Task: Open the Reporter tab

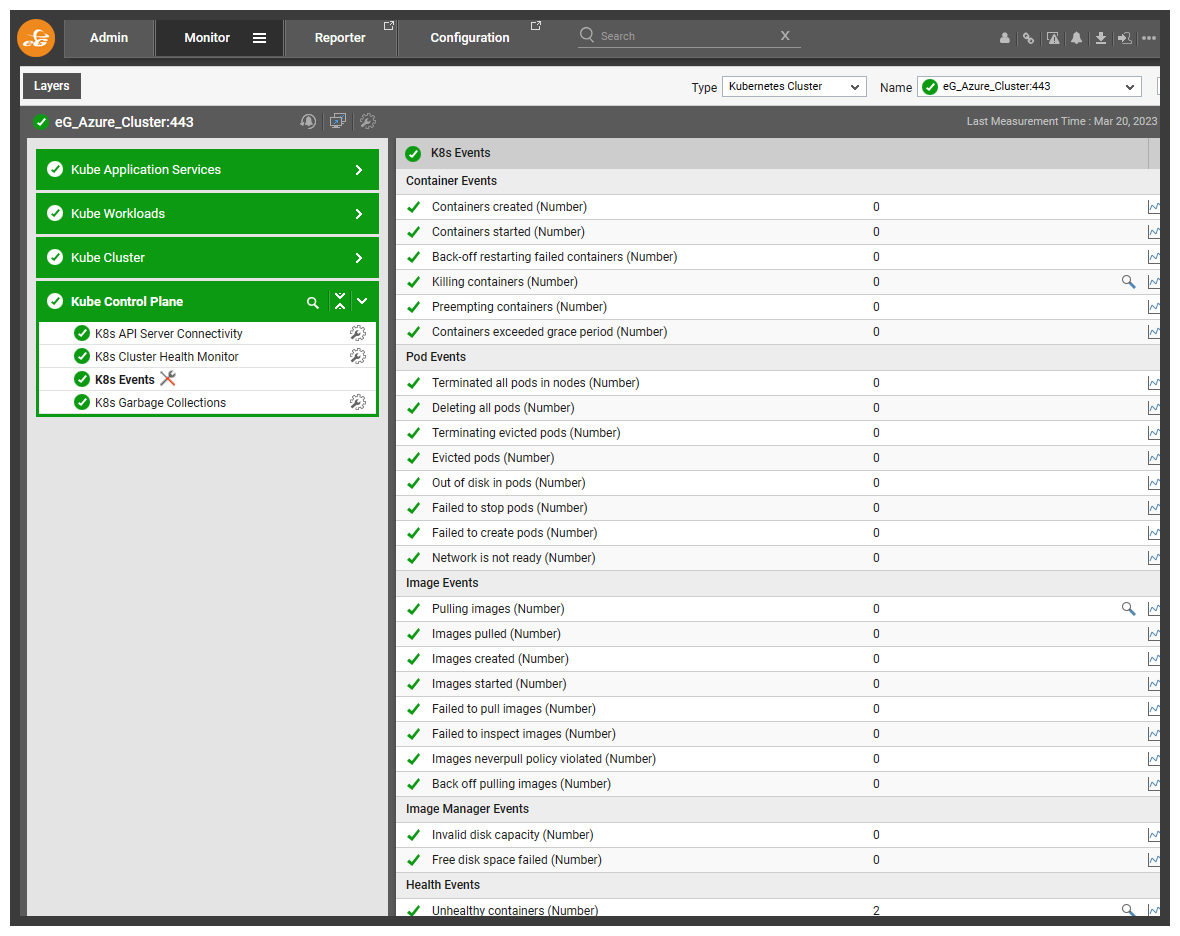Action: click(340, 38)
